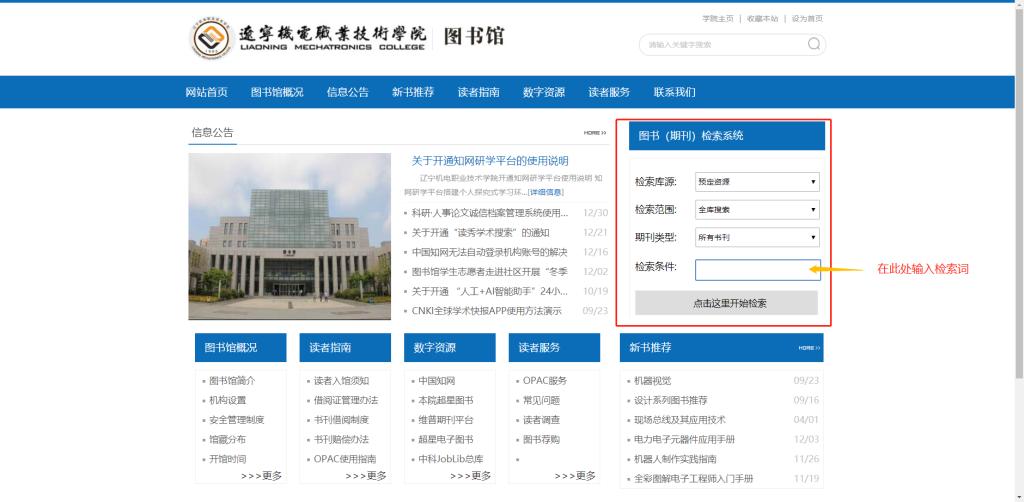
Task: Click HOME arrow beside 信息公告 heading
Action: click(x=595, y=133)
